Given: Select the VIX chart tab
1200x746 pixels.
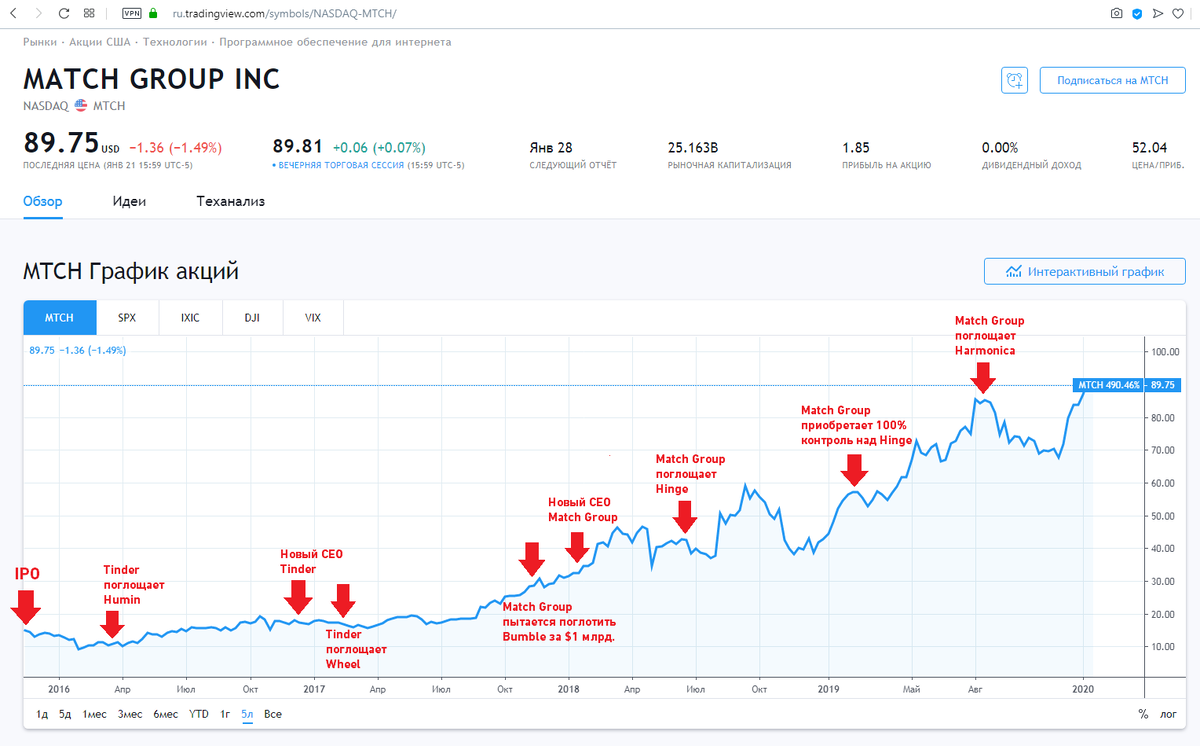Looking at the screenshot, I should (x=314, y=318).
